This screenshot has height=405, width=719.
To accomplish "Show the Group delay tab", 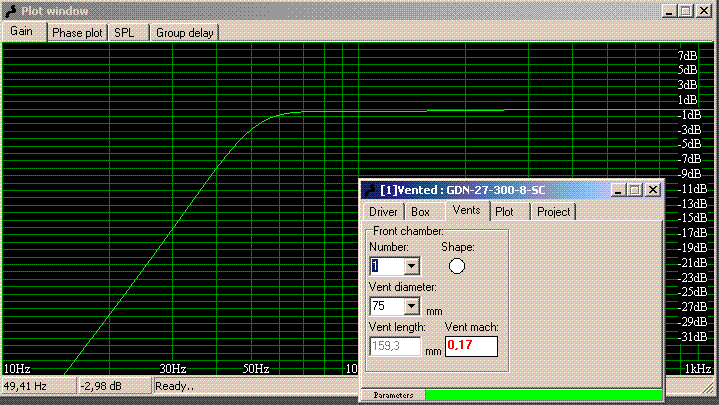I will tap(185, 32).
